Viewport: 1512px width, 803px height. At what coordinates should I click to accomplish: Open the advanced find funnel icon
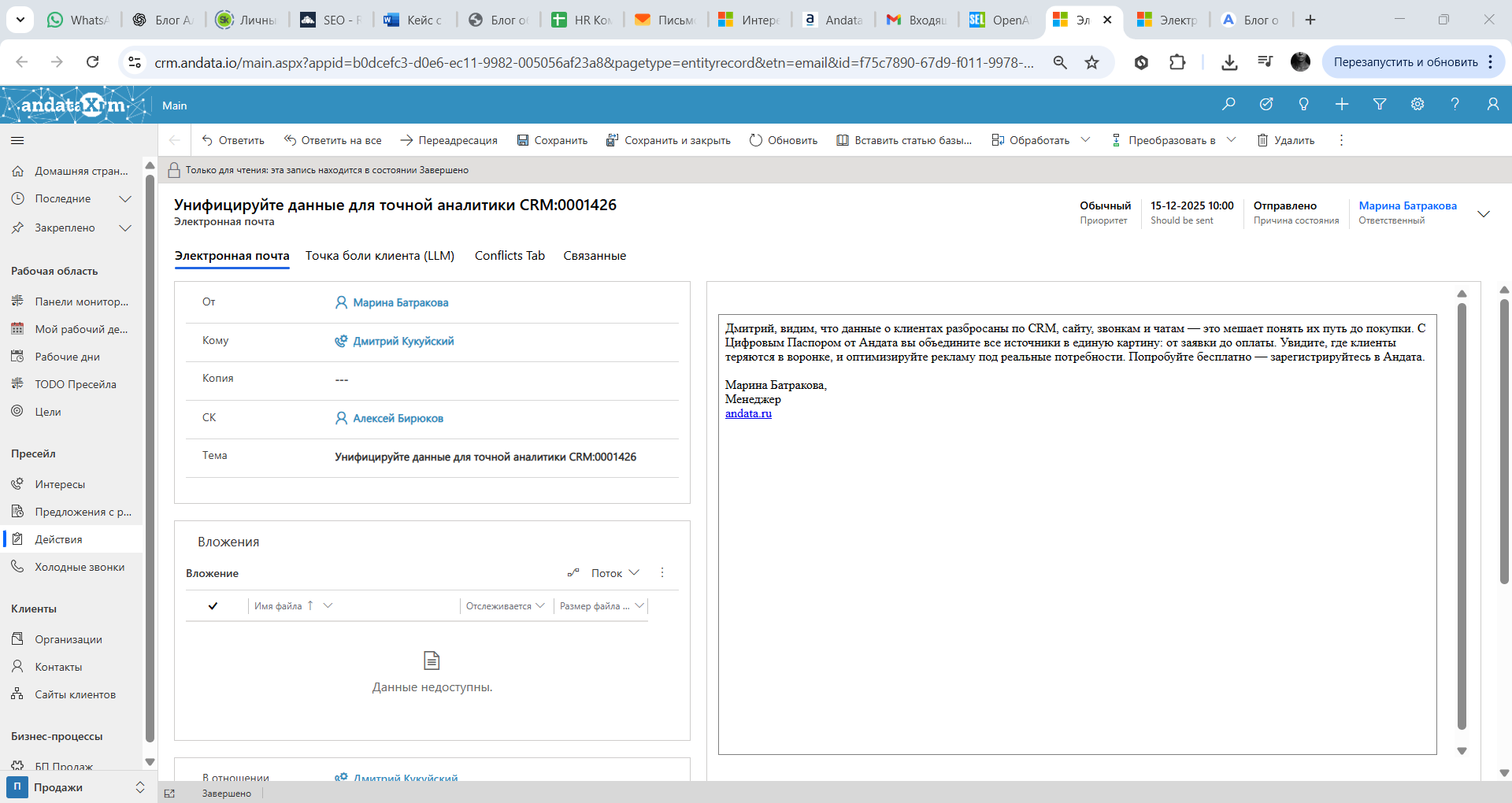coord(1380,105)
